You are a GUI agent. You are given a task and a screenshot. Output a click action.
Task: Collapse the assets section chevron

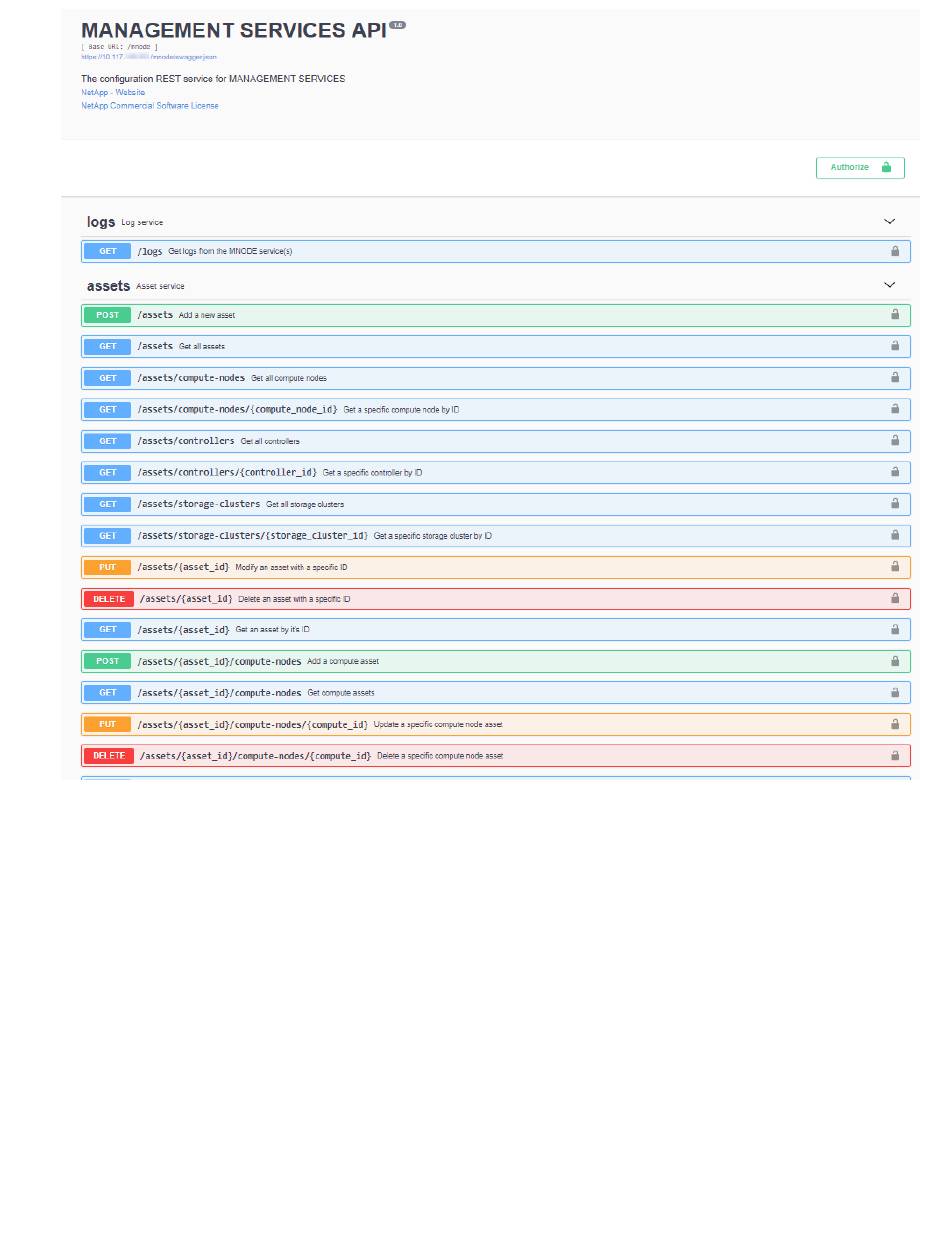tap(889, 285)
